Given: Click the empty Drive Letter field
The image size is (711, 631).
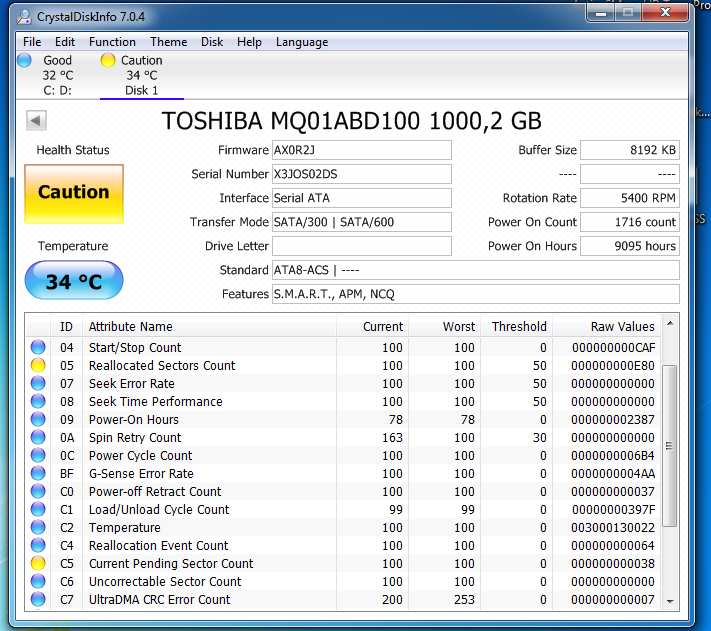Looking at the screenshot, I should tap(361, 246).
